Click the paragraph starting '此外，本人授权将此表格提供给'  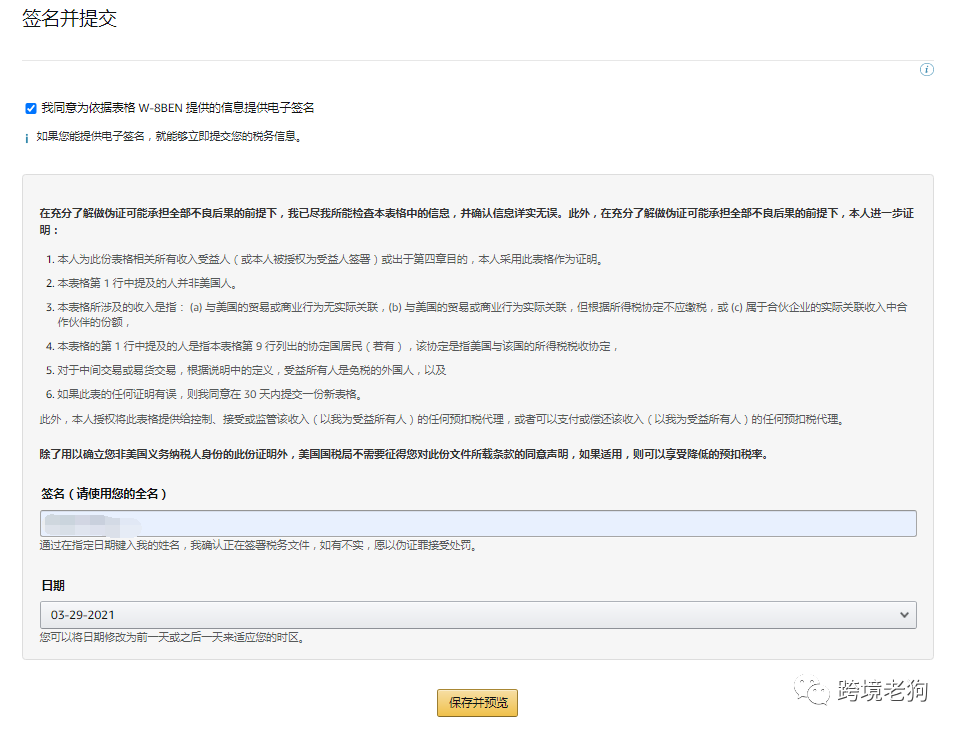click(x=443, y=419)
